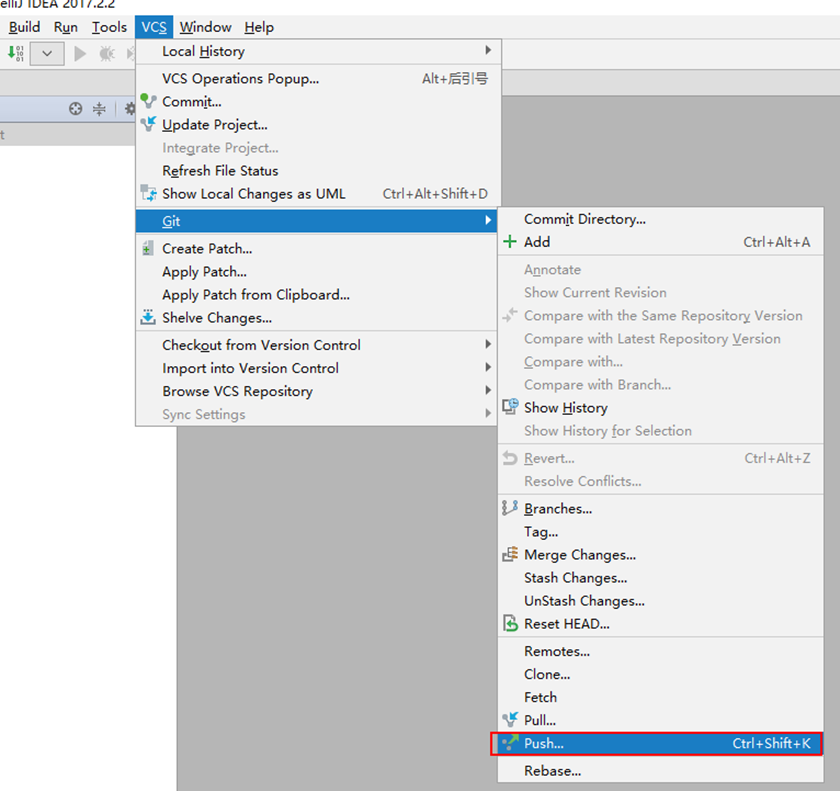Choose Apply Patch...
This screenshot has width=840, height=791.
tap(318, 272)
